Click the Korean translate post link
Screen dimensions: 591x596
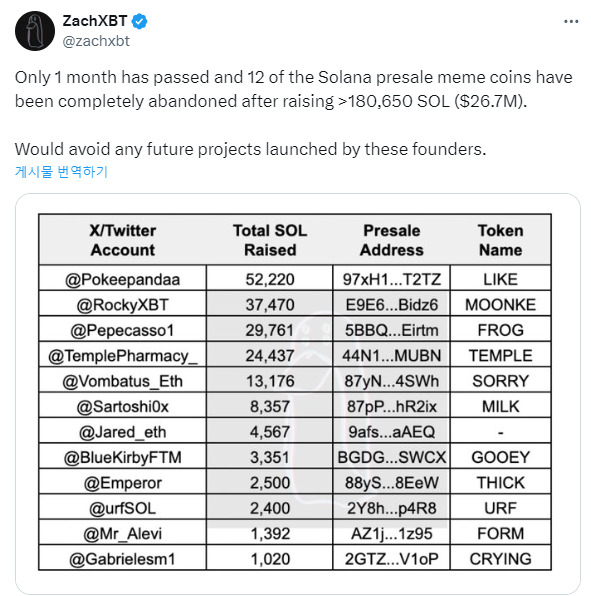coord(61,171)
